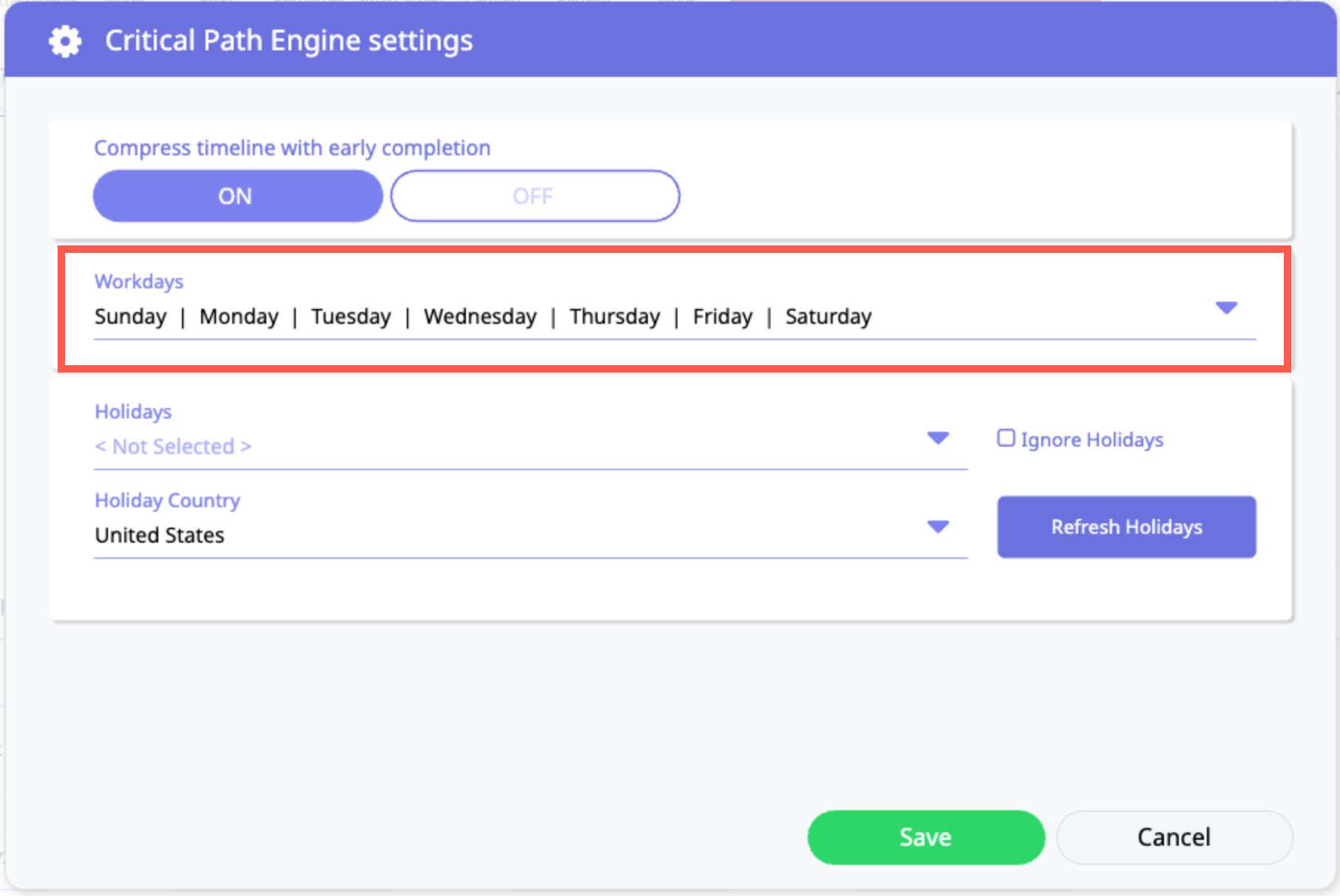
Task: Click the Holiday Country field label
Action: [167, 500]
